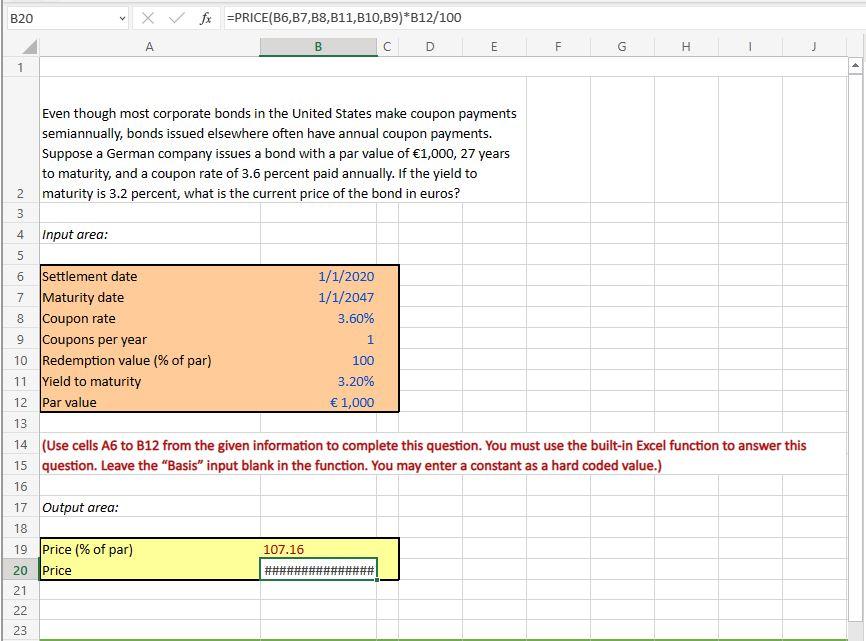
Task: Click the 'Coupons per year' label cell
Action: [150, 340]
